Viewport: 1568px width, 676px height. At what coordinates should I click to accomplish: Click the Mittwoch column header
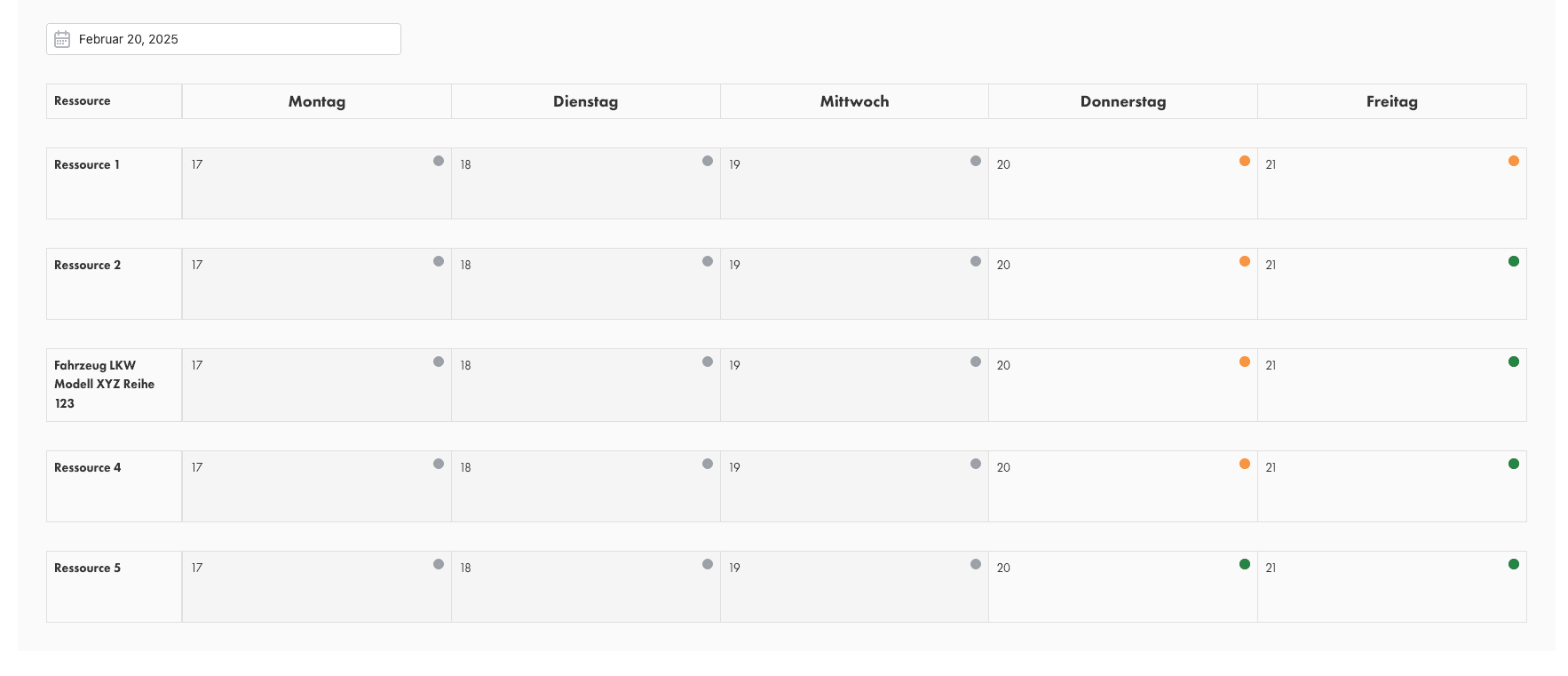pos(854,101)
